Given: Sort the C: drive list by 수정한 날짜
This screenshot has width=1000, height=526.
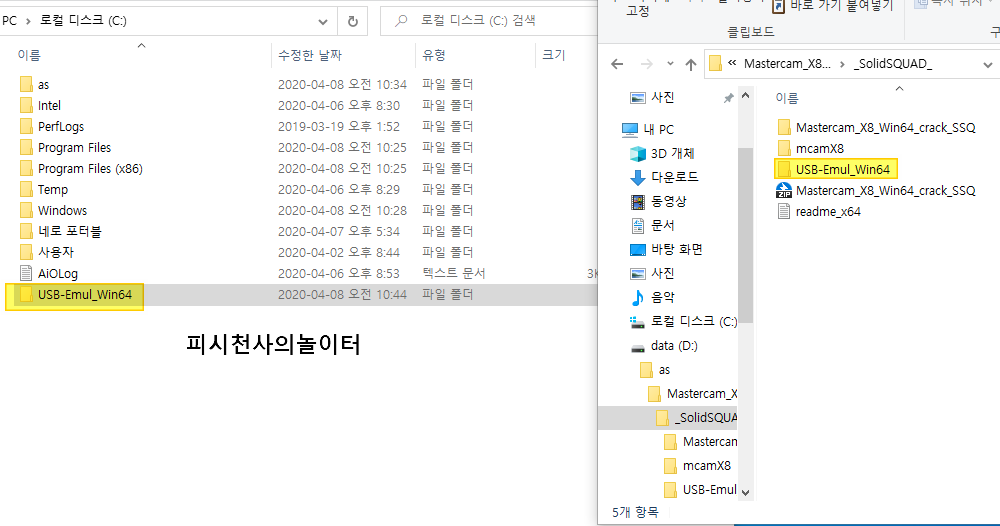Looking at the screenshot, I should 310,55.
